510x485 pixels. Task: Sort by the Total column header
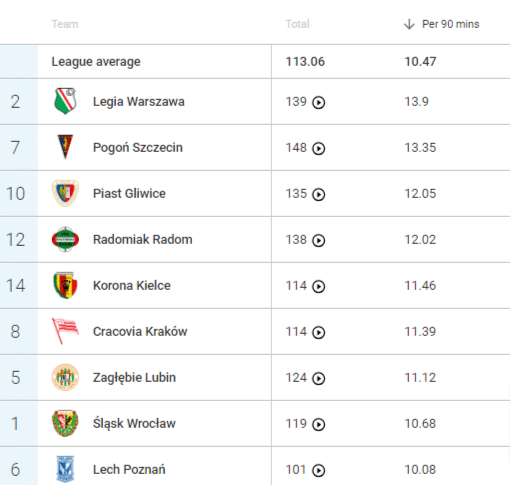tap(297, 24)
